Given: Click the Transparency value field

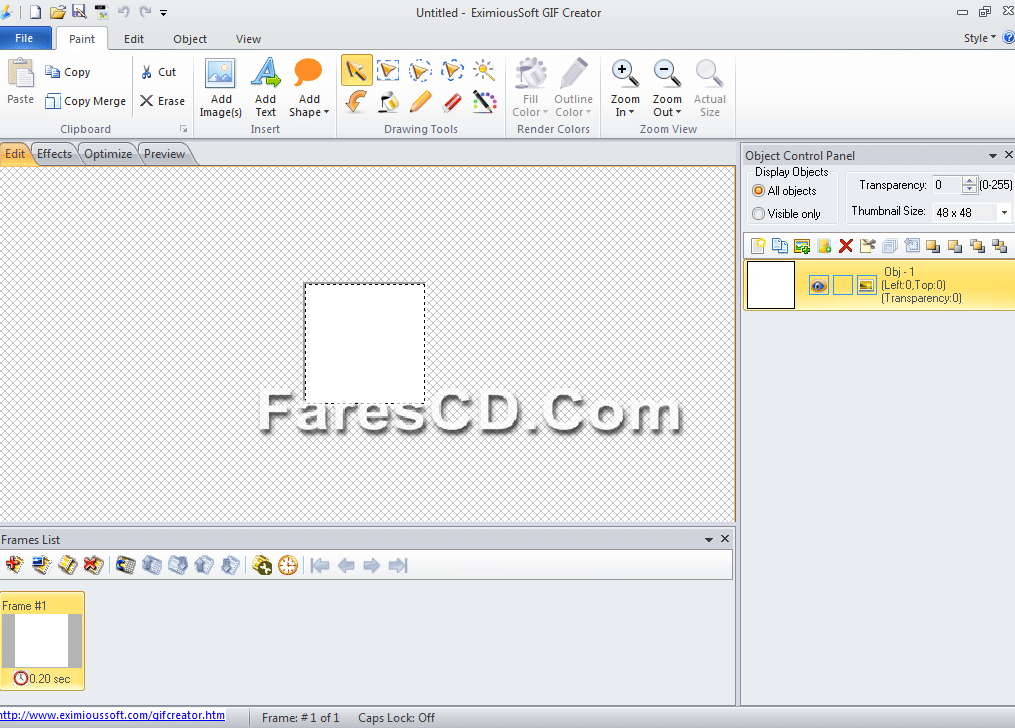Looking at the screenshot, I should coord(948,185).
